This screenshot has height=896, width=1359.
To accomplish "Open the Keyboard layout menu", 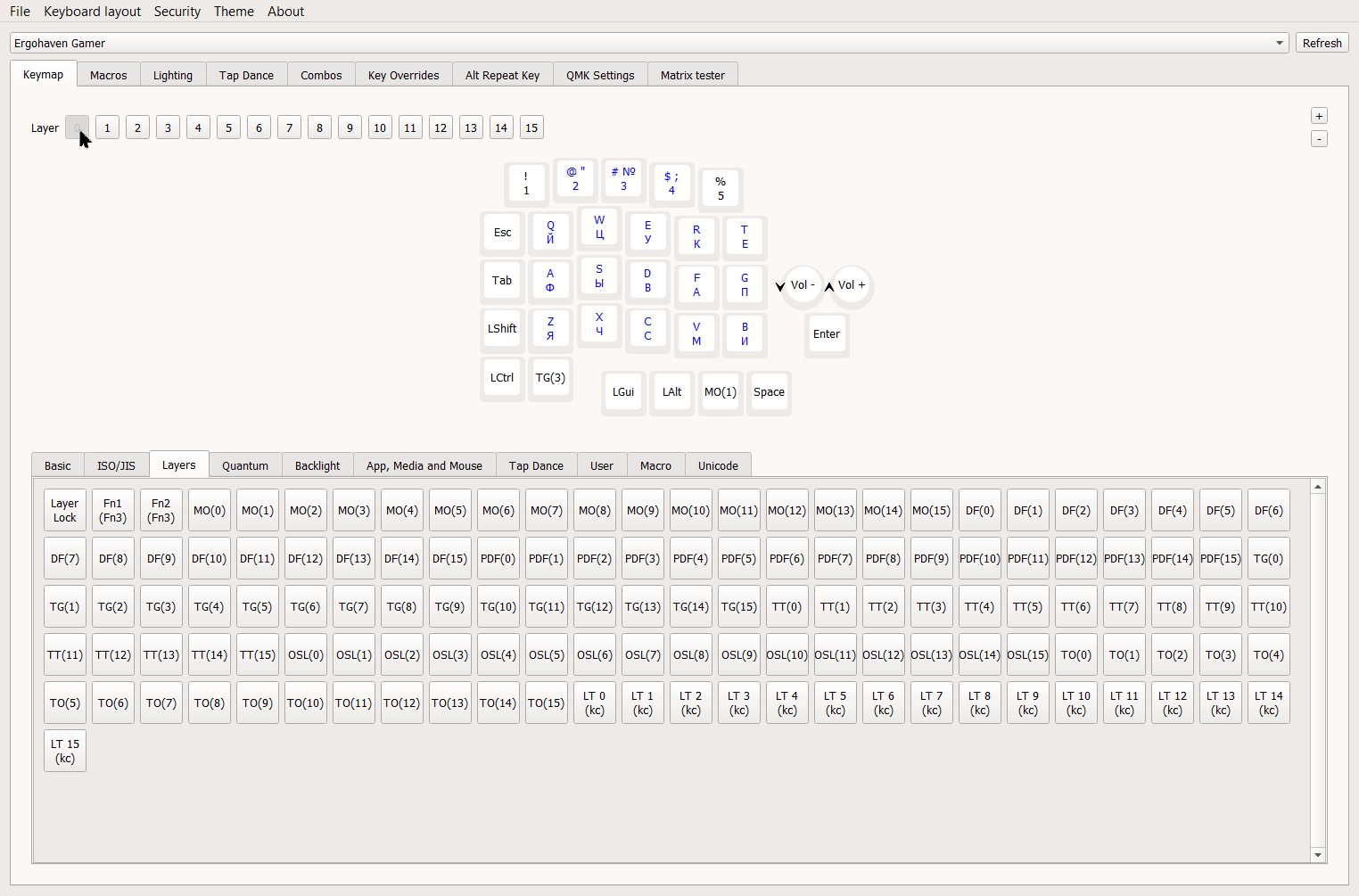I will point(92,12).
